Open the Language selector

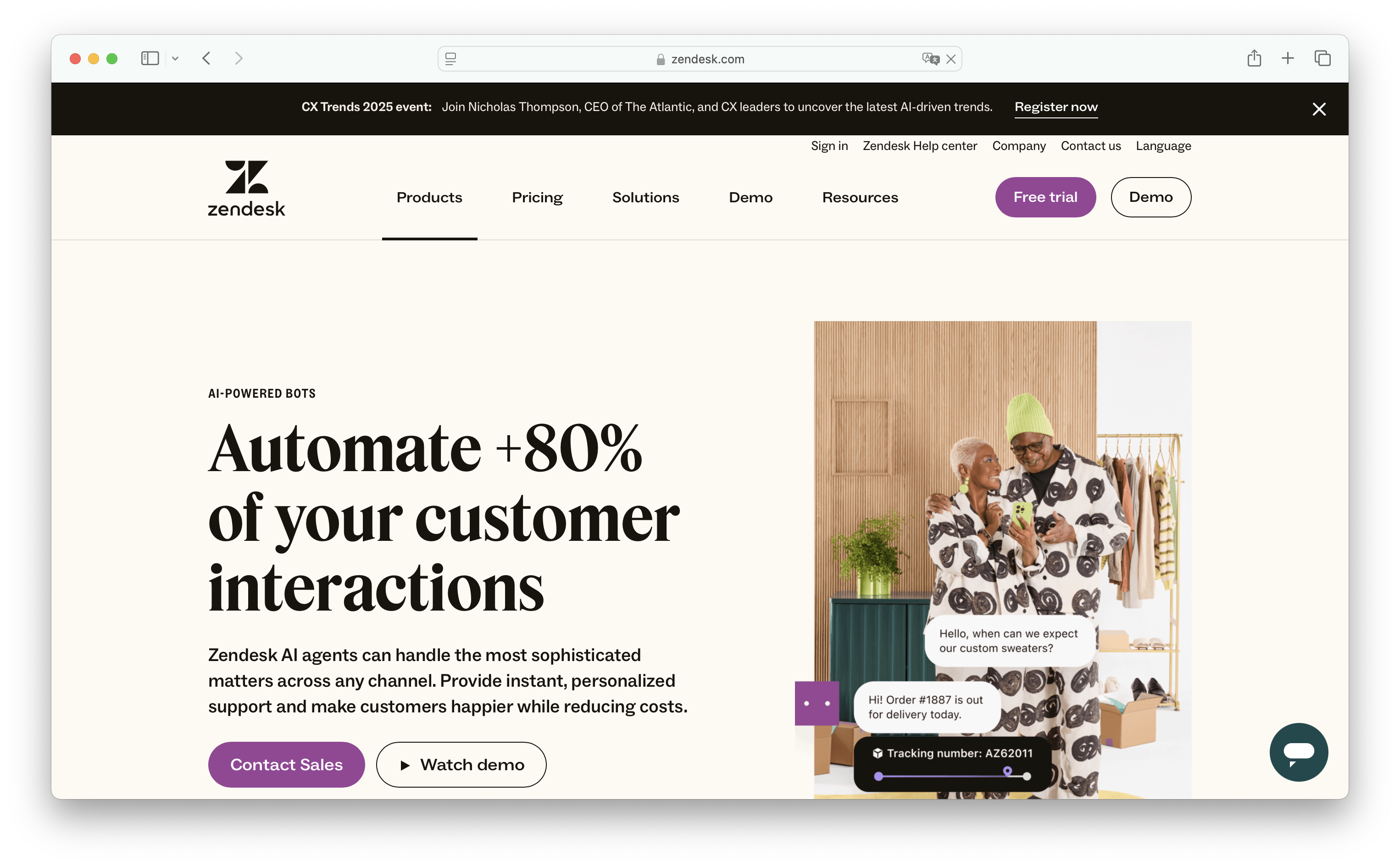click(x=1163, y=146)
